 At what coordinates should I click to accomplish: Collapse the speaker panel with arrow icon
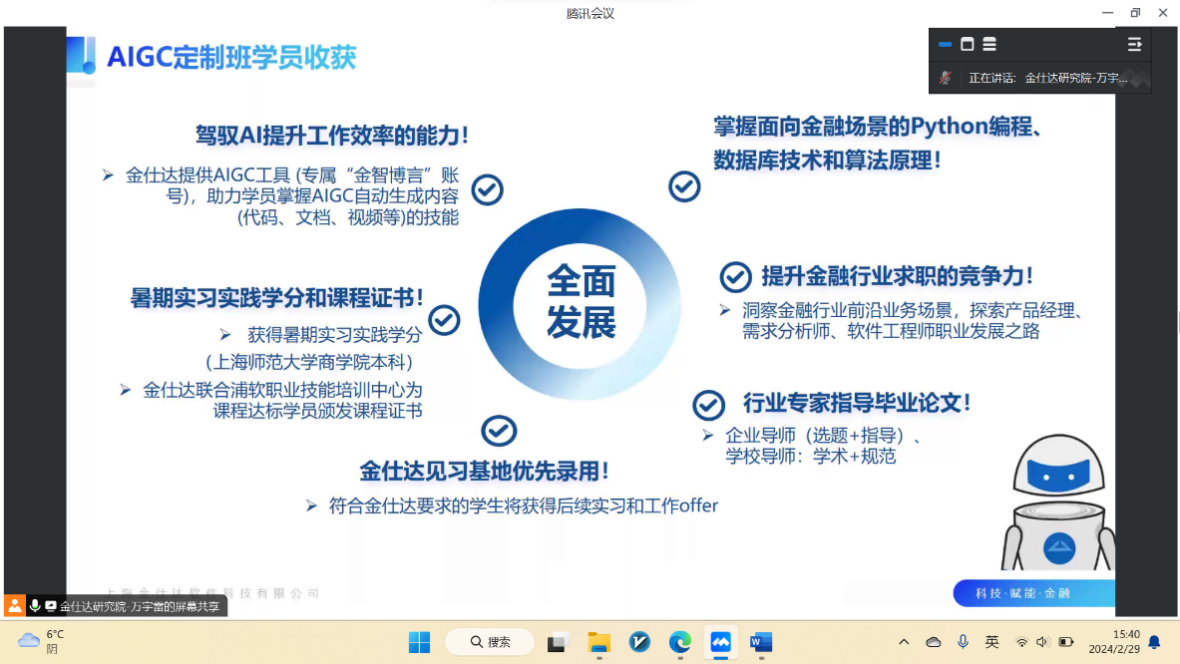(x=1134, y=44)
